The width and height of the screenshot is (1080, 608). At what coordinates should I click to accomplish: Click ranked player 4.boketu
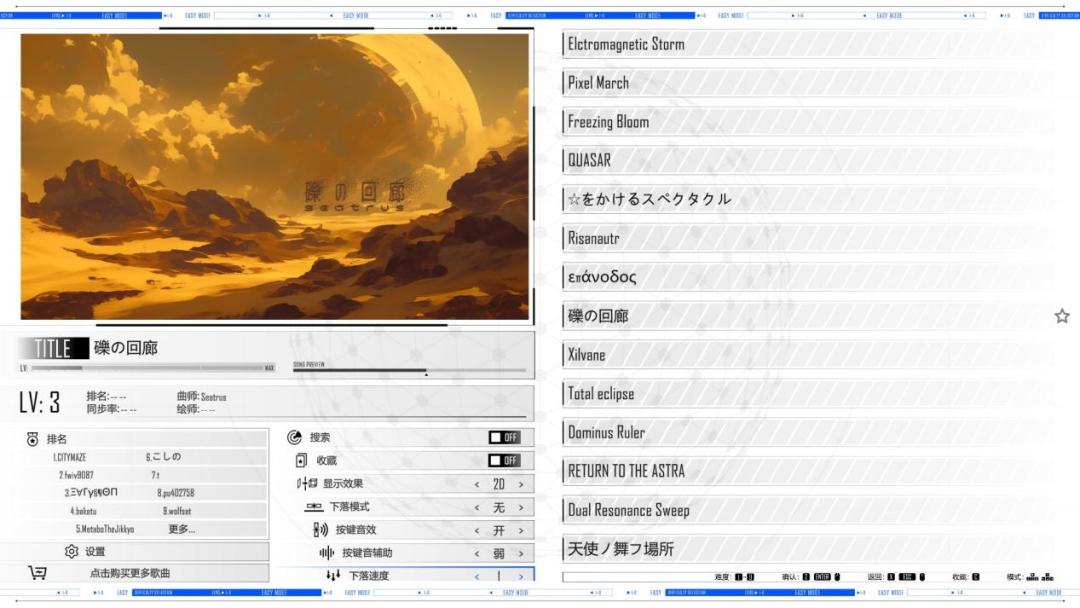coord(83,511)
